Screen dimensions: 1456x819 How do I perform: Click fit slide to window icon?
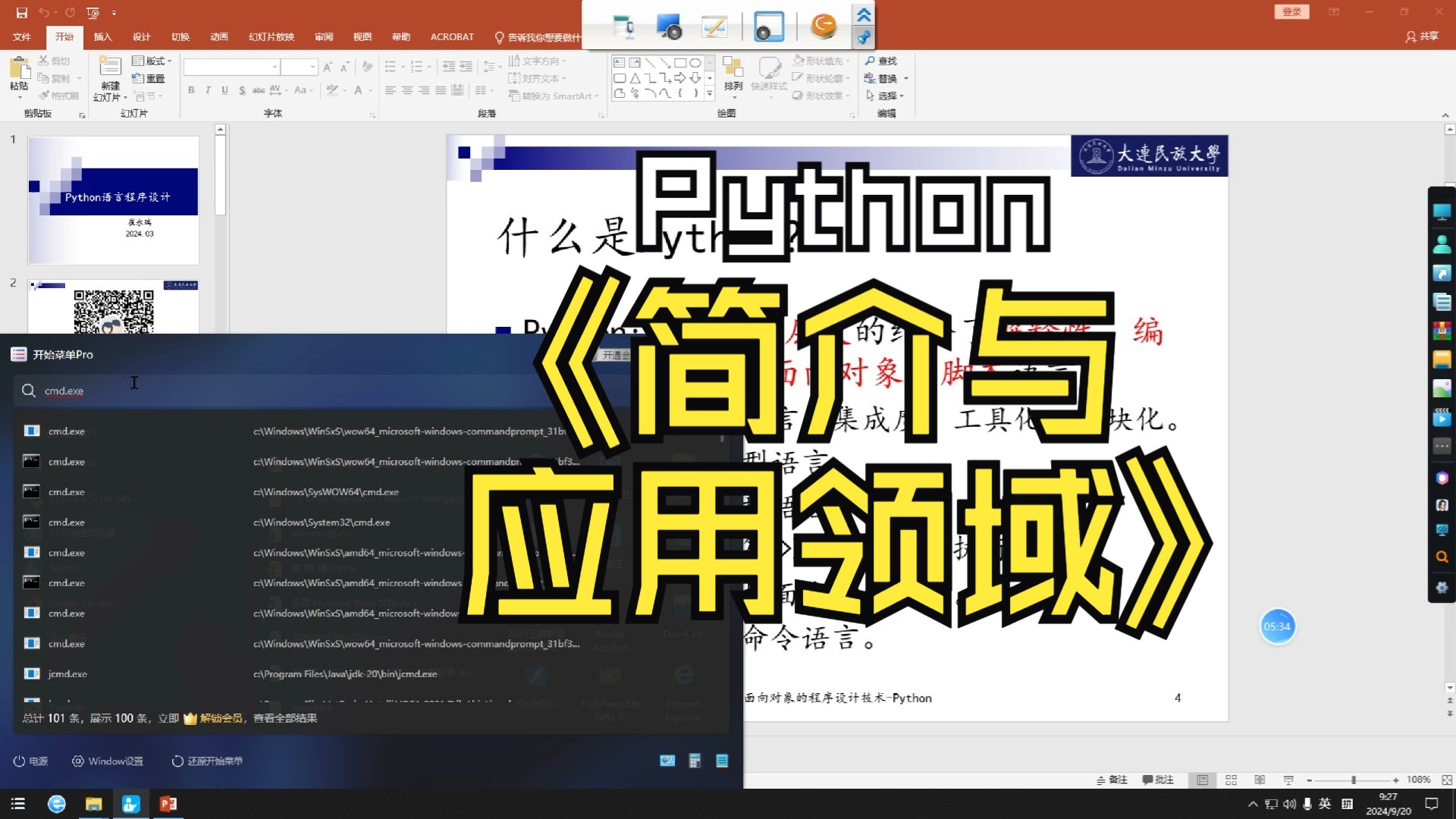pos(1447,780)
